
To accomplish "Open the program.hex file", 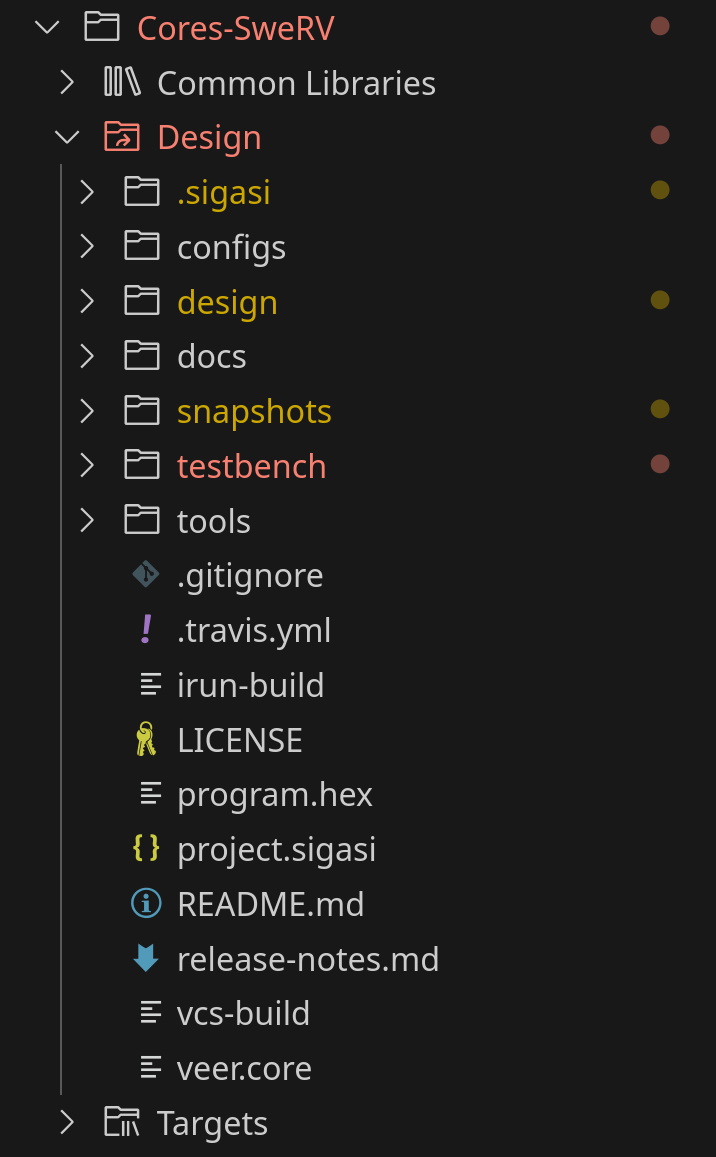I will 275,795.
